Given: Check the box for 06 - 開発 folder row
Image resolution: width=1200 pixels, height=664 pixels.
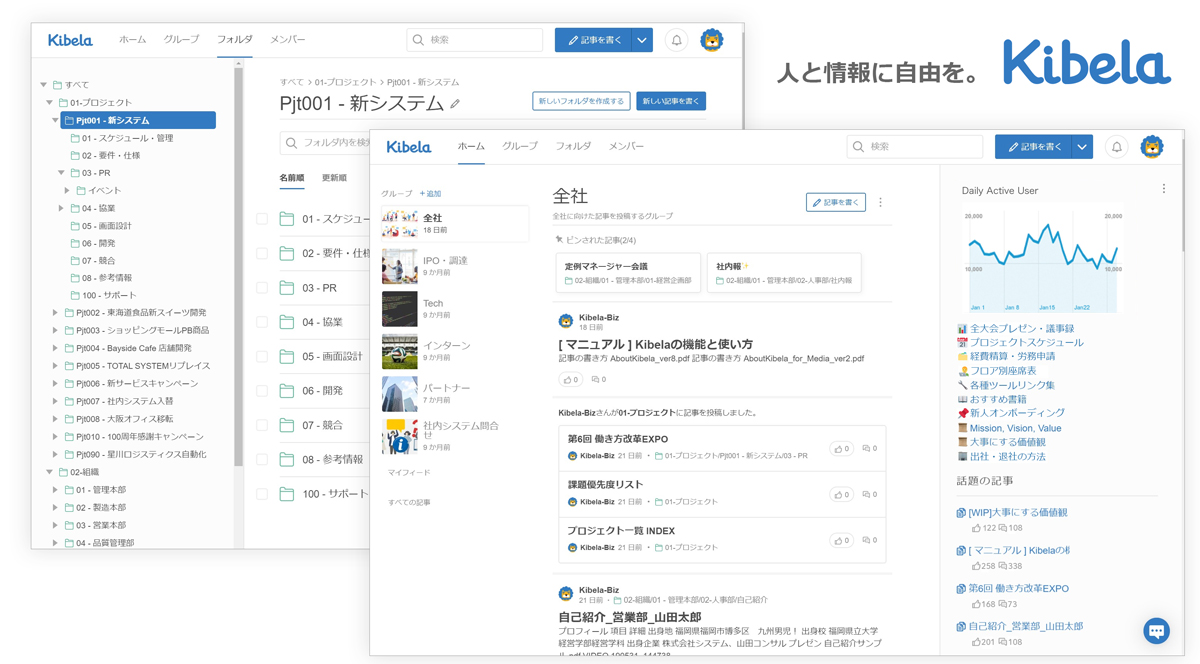Looking at the screenshot, I should pos(262,391).
